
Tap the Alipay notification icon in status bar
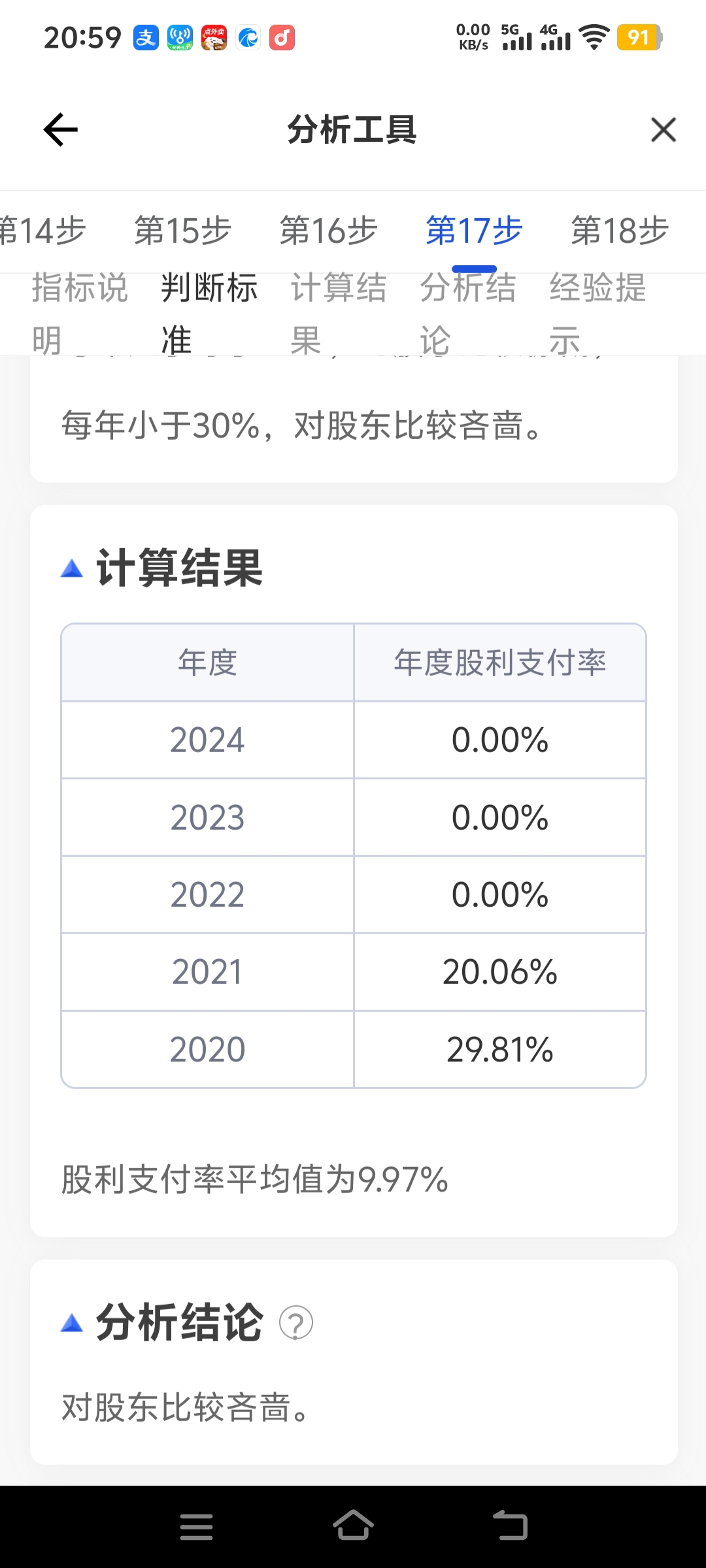[x=146, y=38]
